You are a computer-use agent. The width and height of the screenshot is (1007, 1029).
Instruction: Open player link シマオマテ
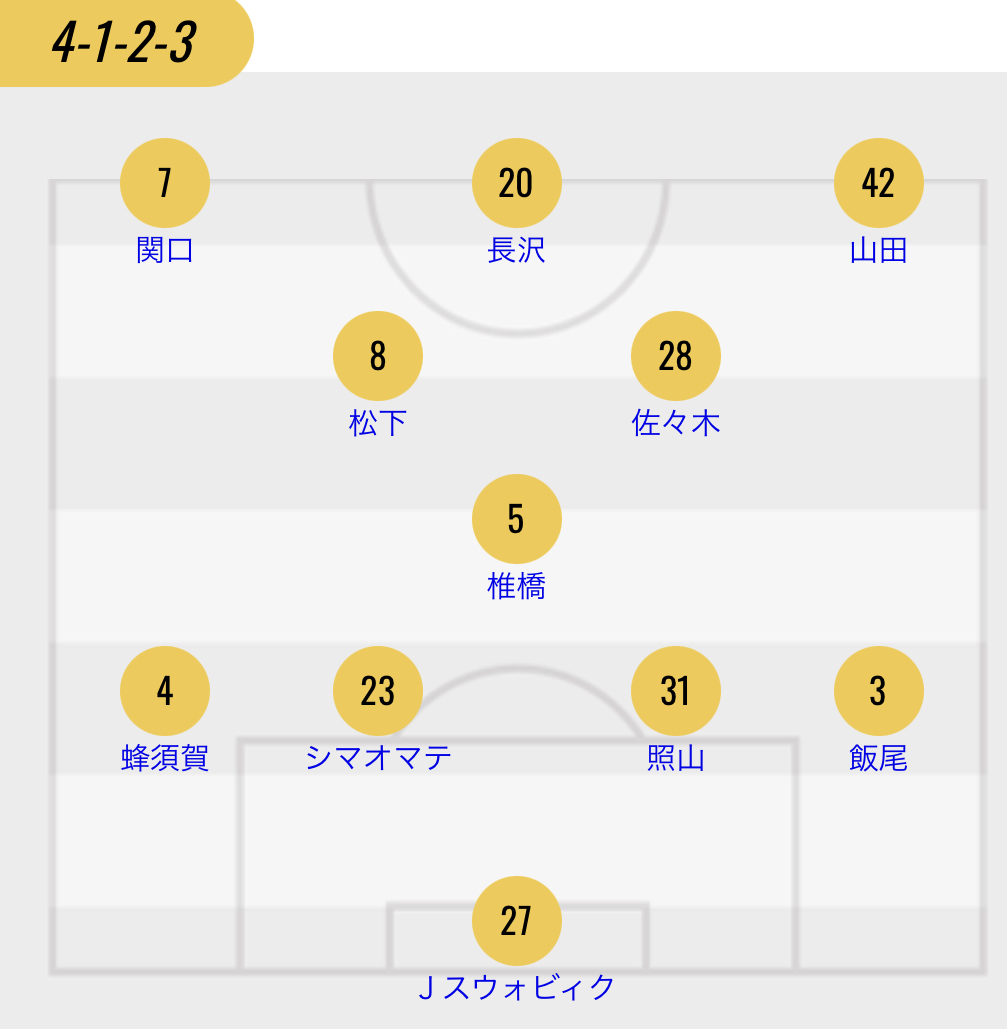pyautogui.click(x=378, y=758)
